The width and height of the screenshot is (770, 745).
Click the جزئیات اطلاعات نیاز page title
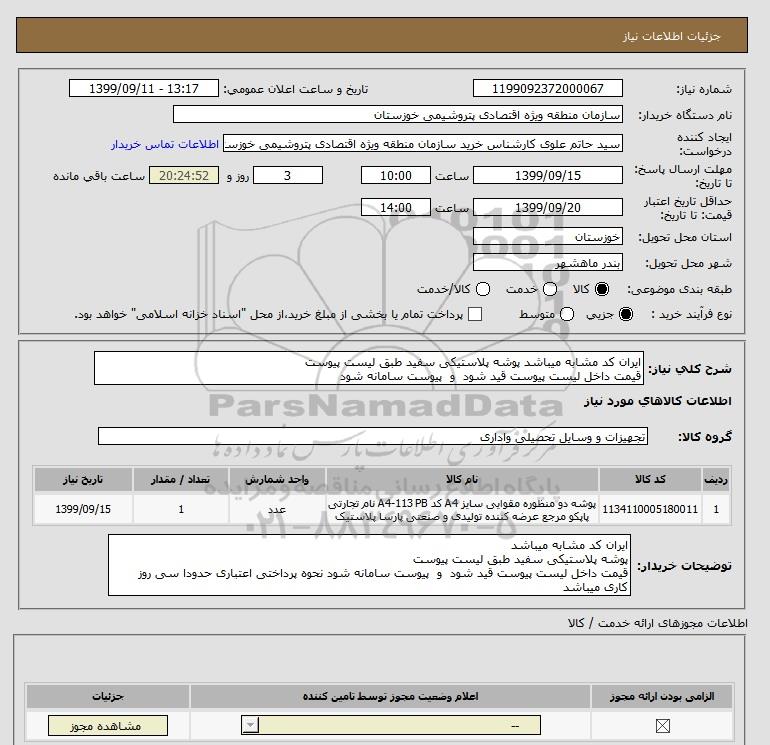coord(671,36)
